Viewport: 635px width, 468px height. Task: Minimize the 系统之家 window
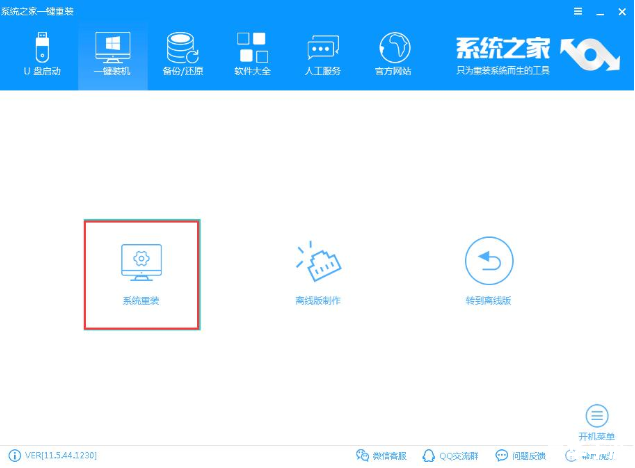point(600,12)
